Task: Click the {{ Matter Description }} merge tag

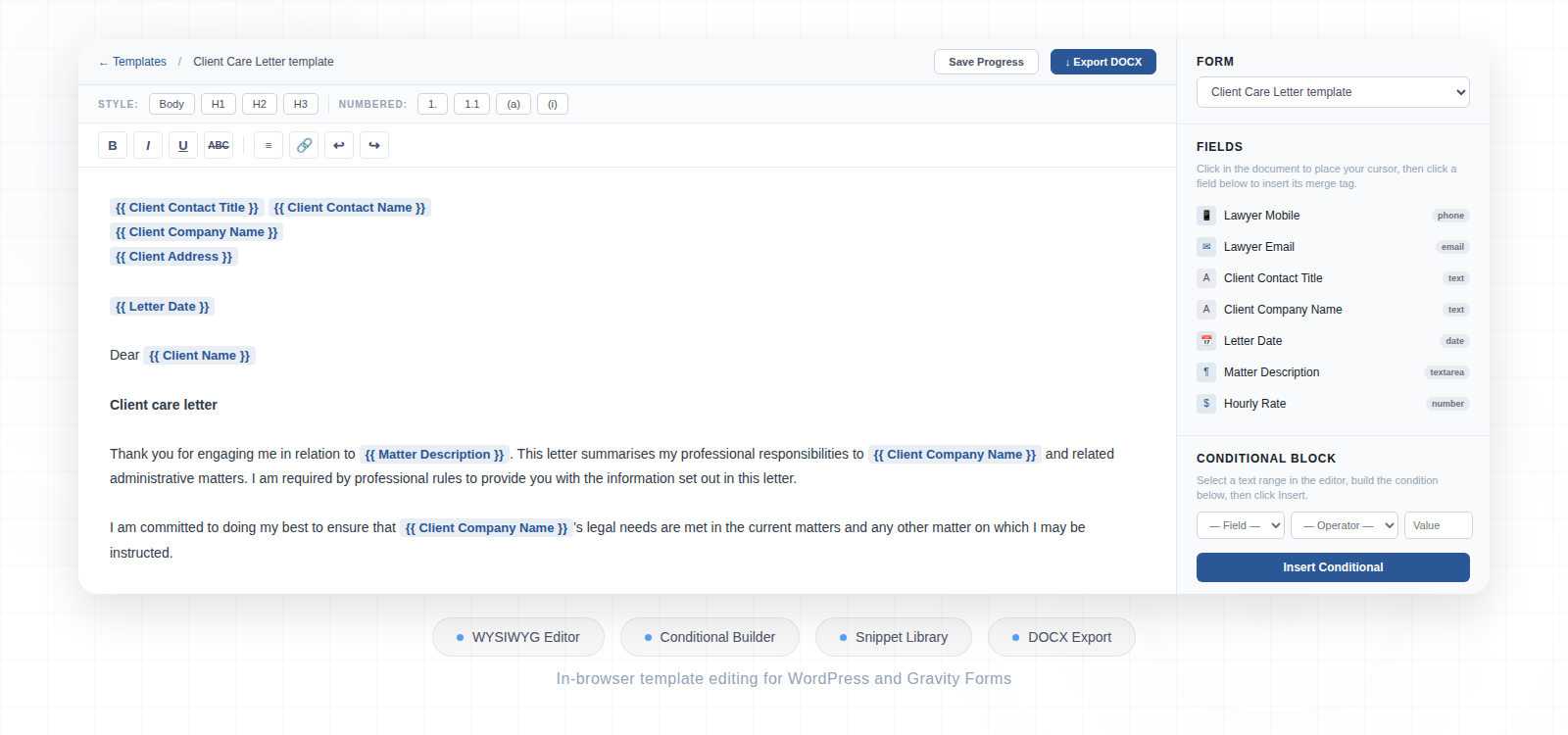Action: 434,455
